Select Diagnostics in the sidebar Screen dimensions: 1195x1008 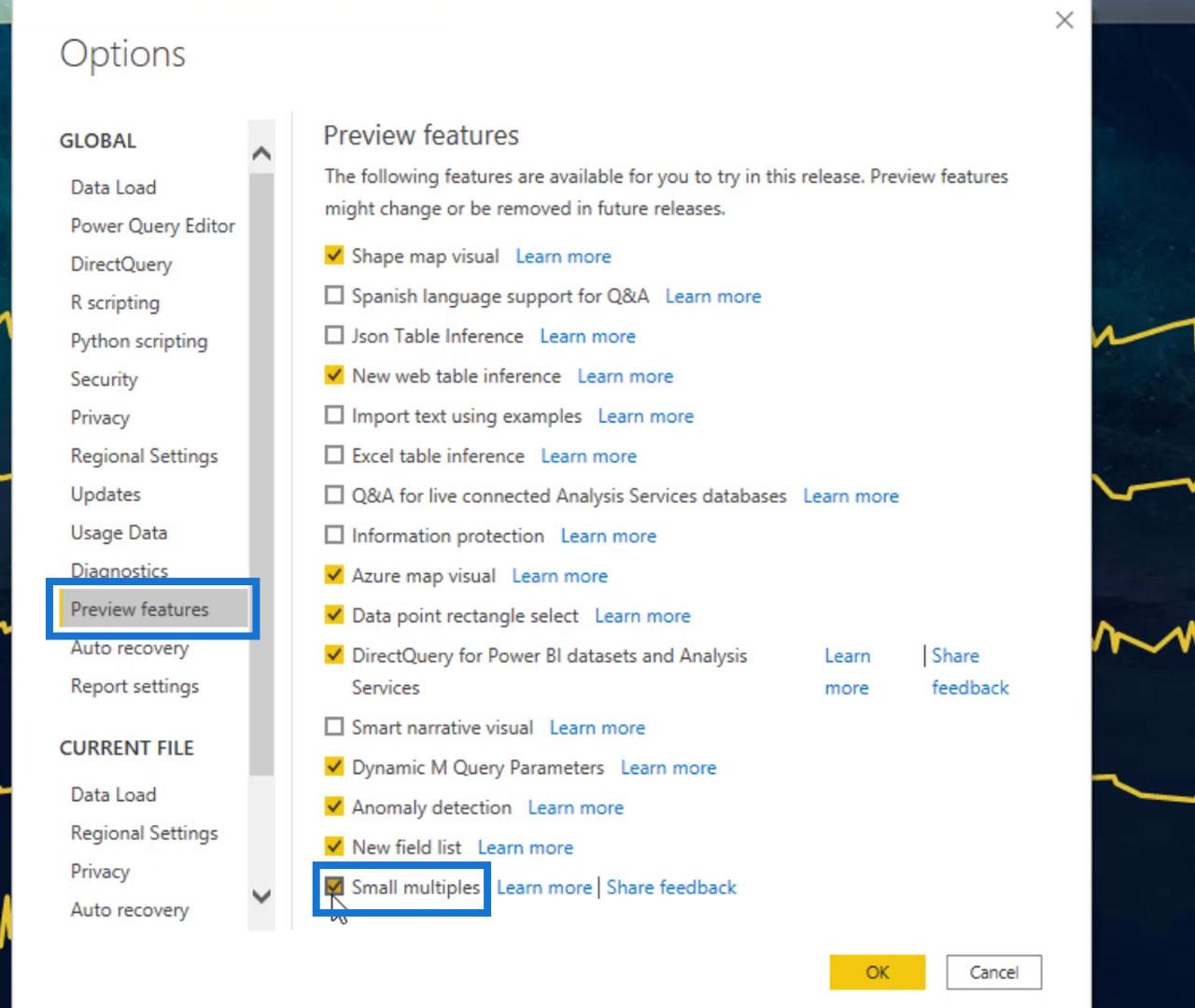tap(119, 570)
